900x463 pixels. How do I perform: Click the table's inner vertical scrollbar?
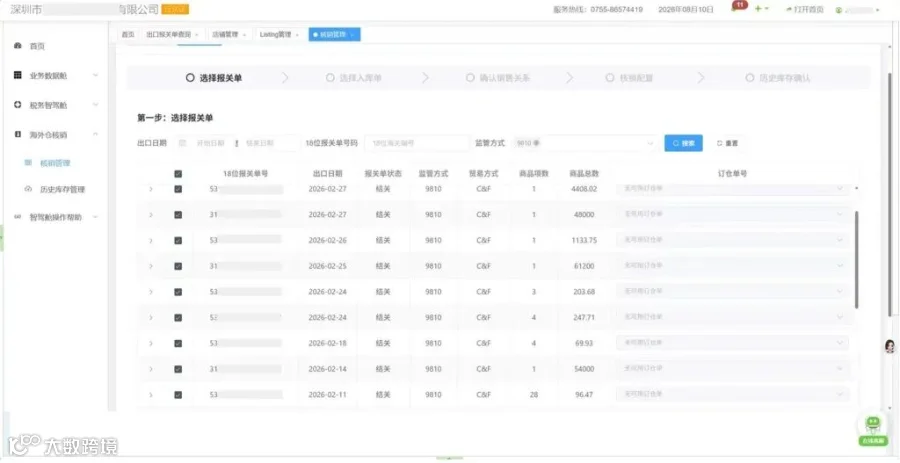tap(857, 259)
